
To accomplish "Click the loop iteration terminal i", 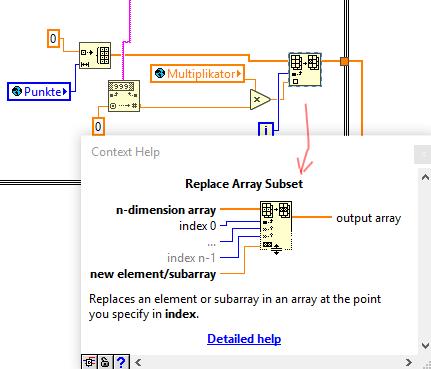I will pyautogui.click(x=266, y=129).
